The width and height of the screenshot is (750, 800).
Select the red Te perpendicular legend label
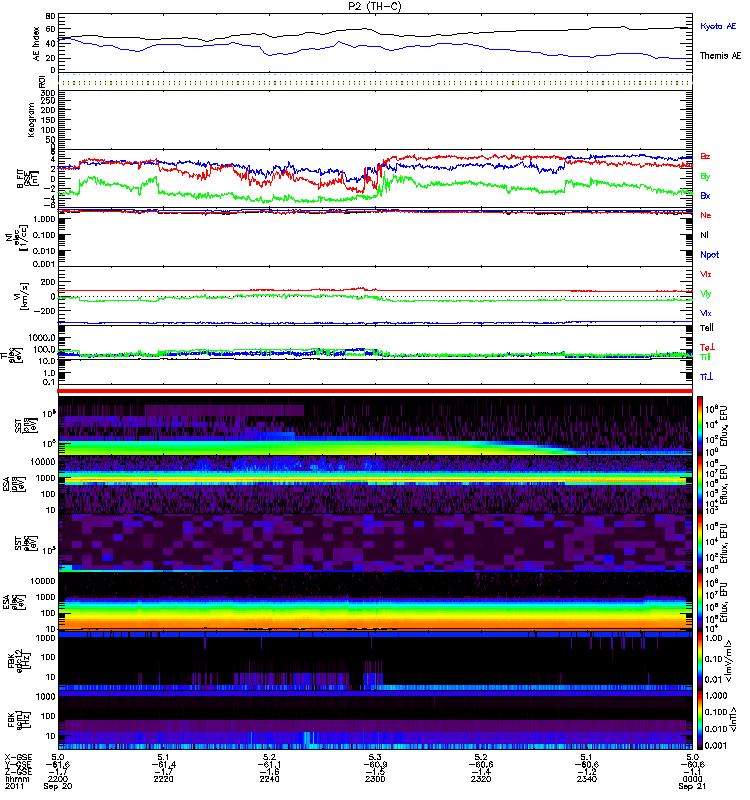tap(707, 347)
